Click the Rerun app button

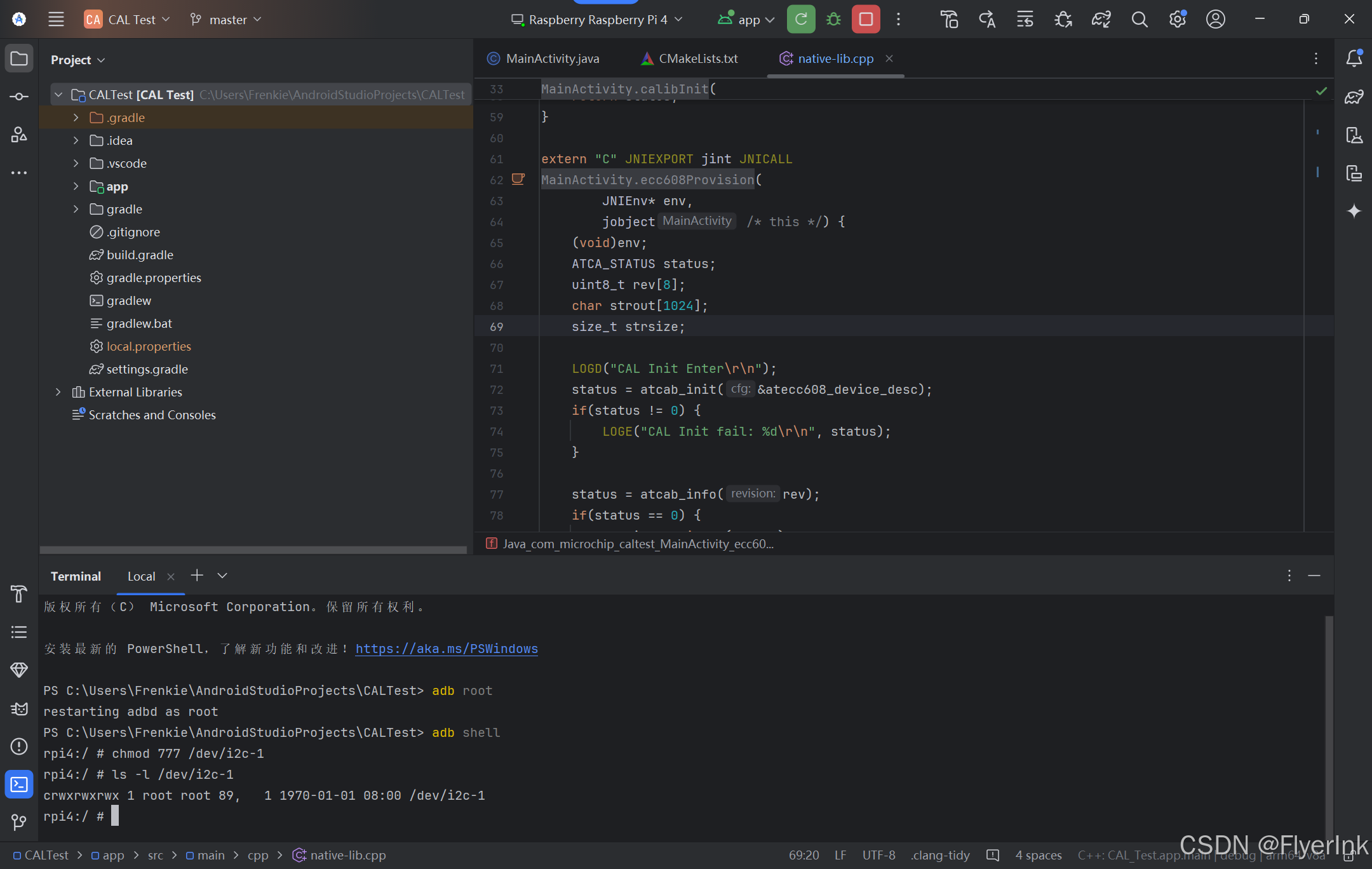(x=801, y=19)
